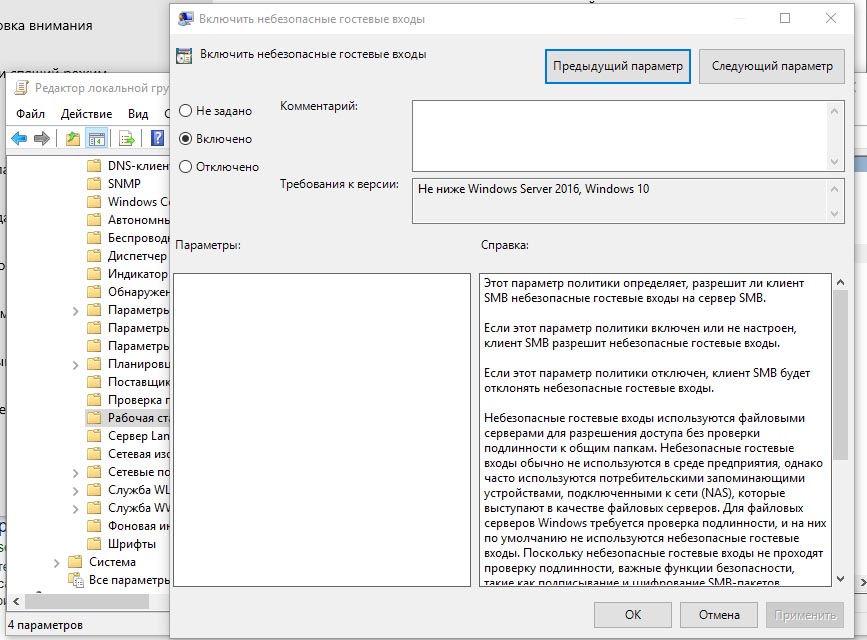867x640 pixels.
Task: Open the Действие menu
Action: 86,114
